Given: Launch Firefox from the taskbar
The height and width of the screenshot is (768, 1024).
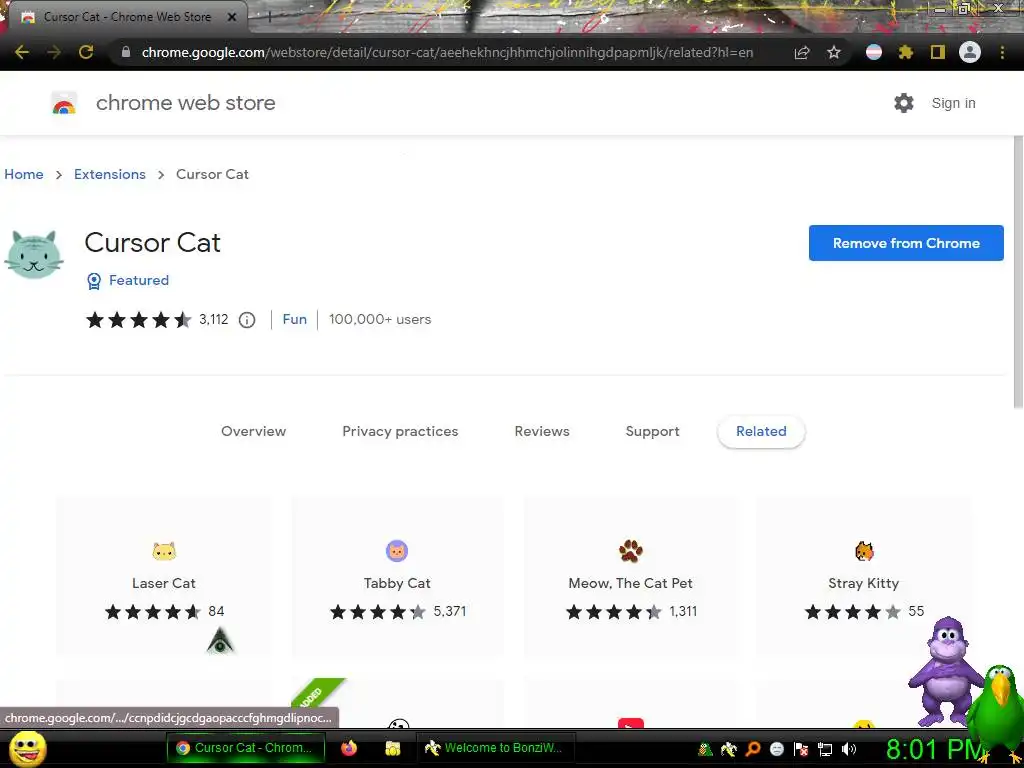Looking at the screenshot, I should coord(349,748).
